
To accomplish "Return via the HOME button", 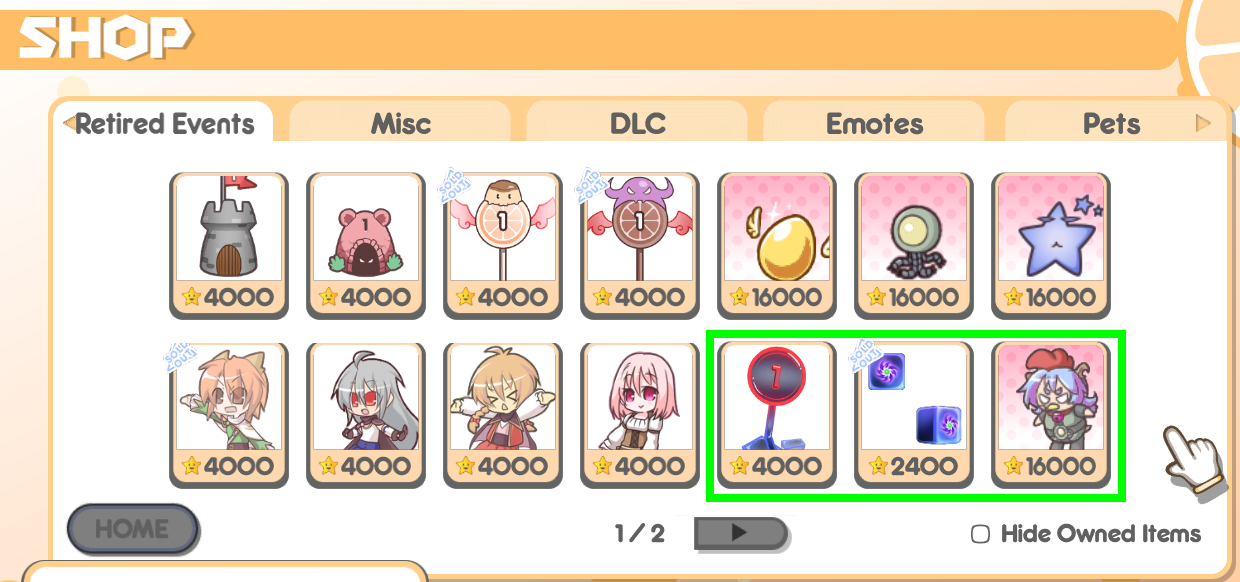I will click(x=133, y=529).
